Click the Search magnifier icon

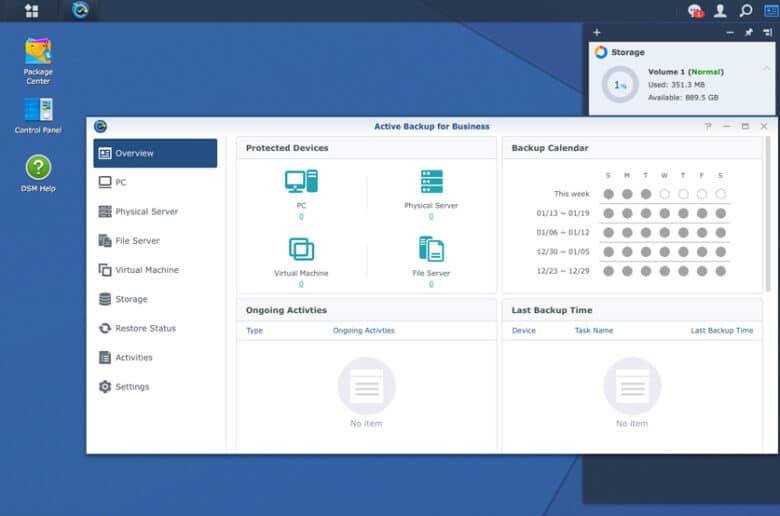pyautogui.click(x=745, y=10)
